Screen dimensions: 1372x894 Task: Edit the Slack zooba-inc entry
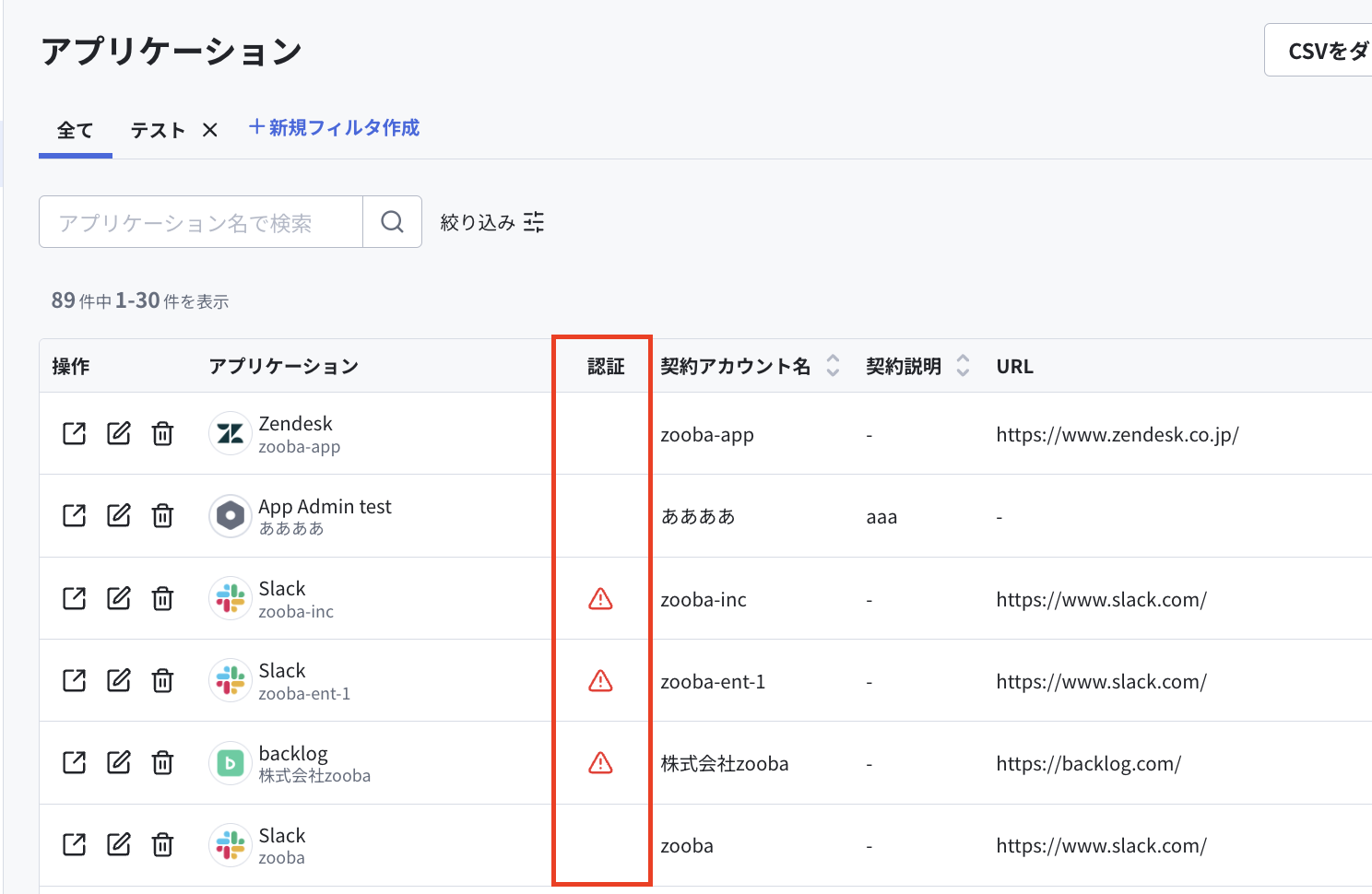coord(119,598)
